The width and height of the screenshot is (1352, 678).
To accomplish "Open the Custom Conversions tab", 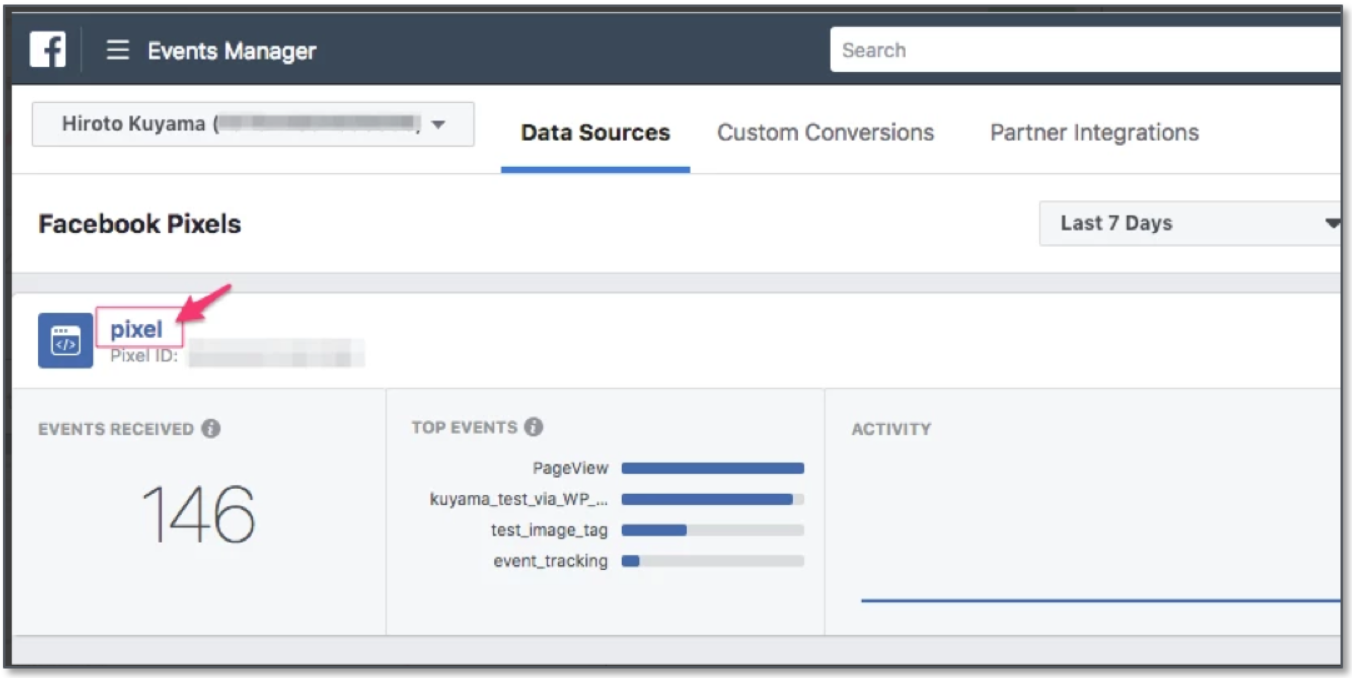I will tap(825, 133).
